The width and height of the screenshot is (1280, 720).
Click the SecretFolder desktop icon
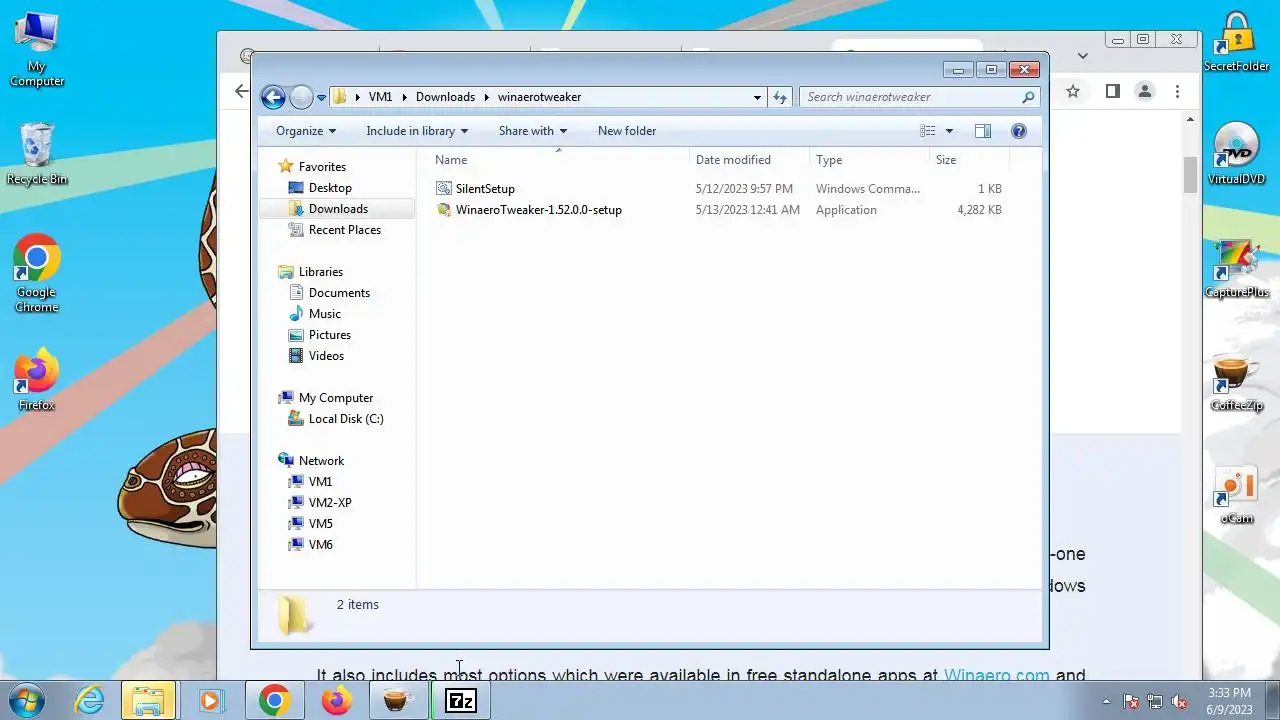[x=1236, y=42]
